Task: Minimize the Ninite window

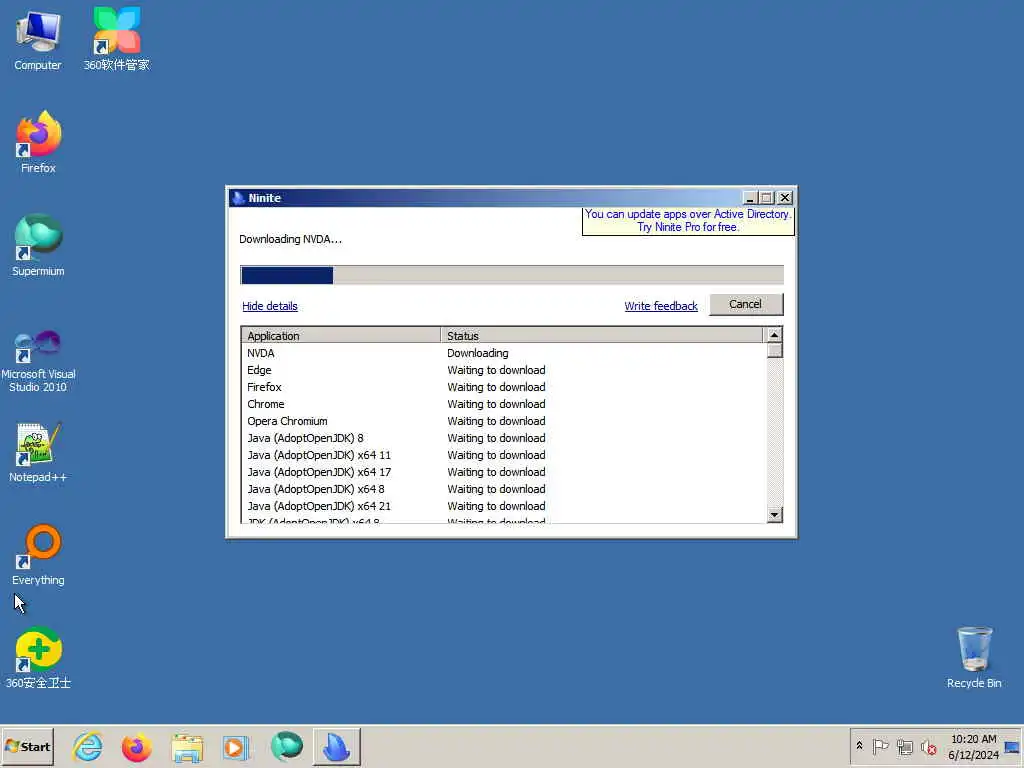Action: [x=750, y=198]
